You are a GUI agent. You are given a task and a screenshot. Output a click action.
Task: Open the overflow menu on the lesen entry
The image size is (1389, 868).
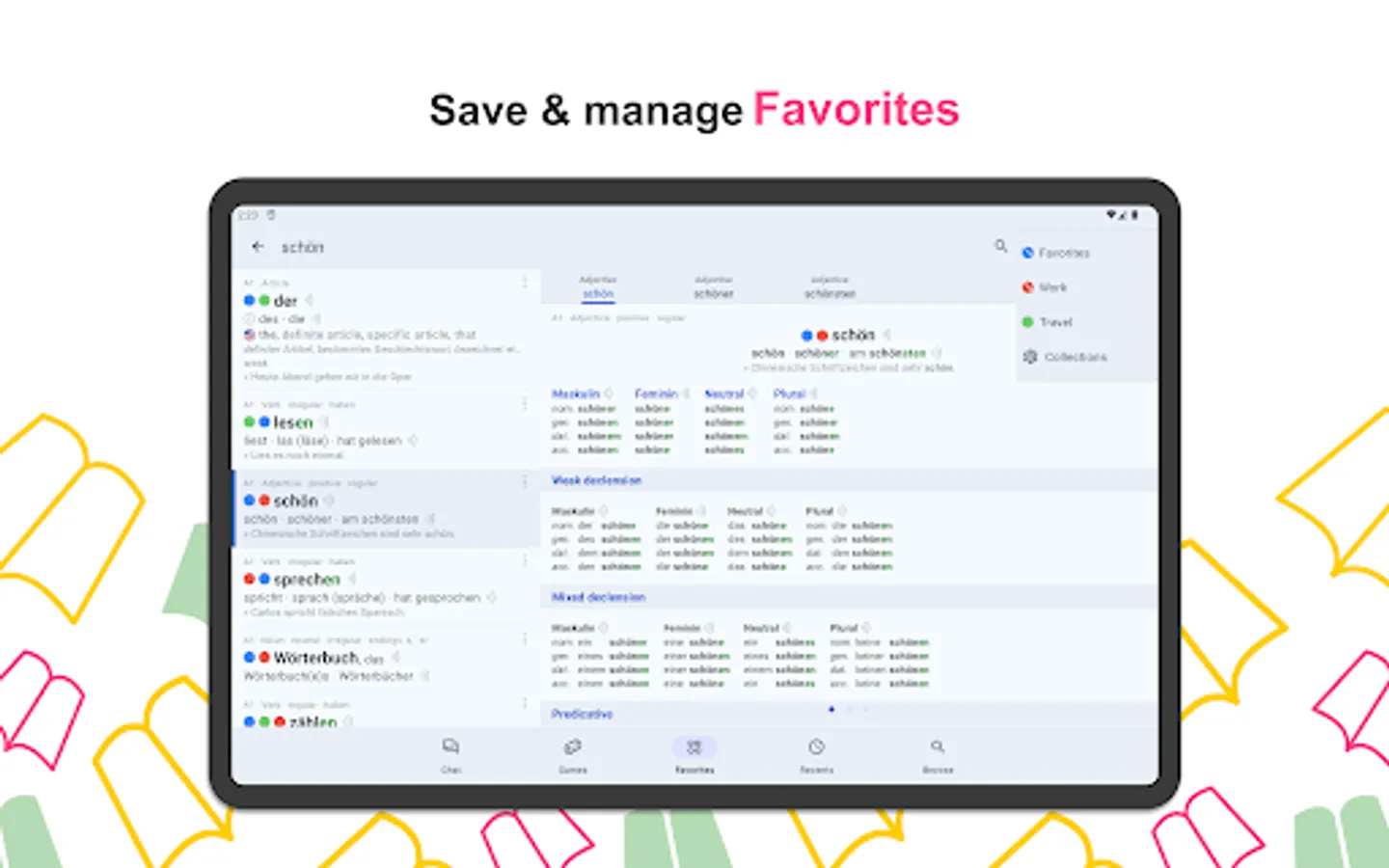tap(524, 404)
